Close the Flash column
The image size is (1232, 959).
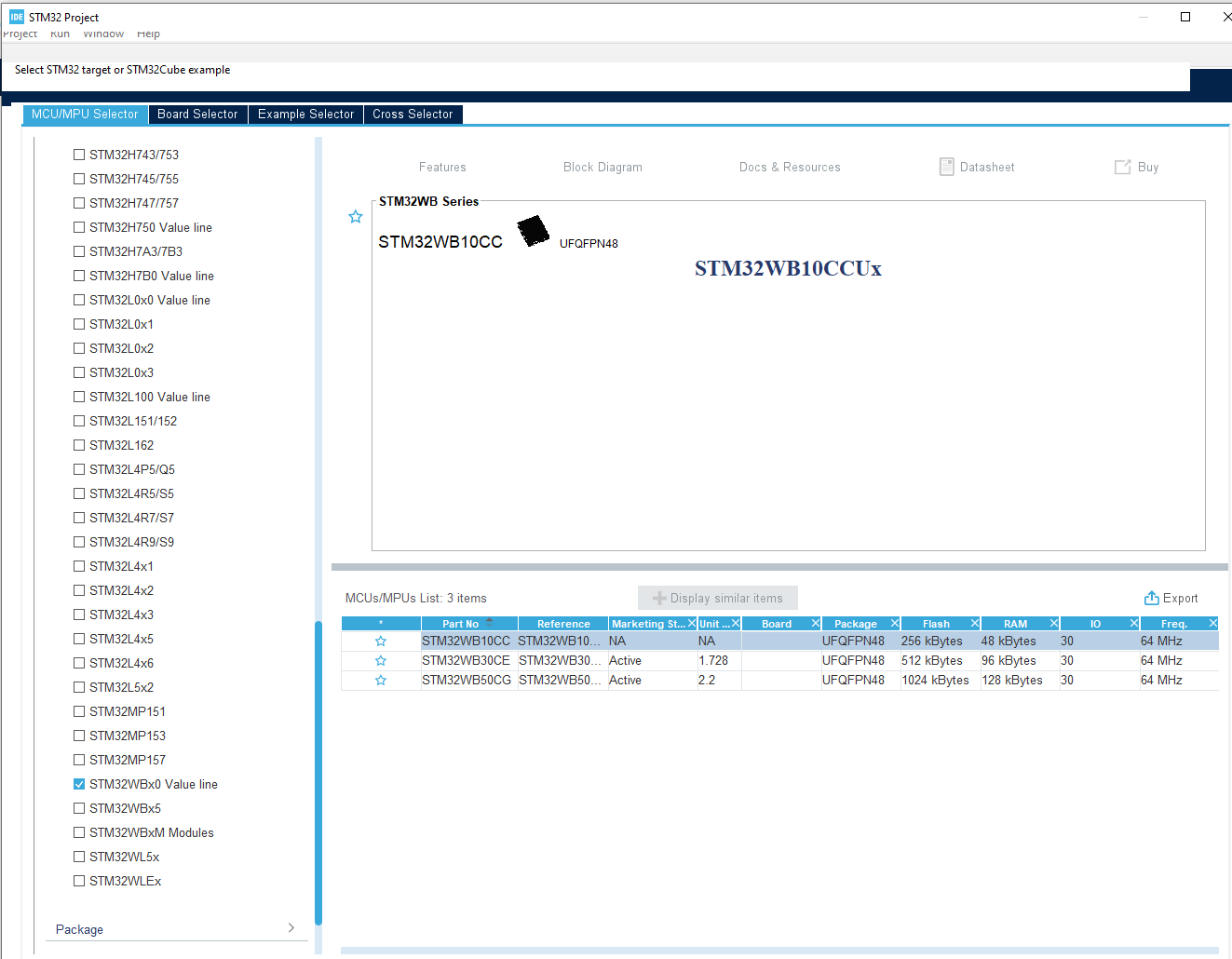click(x=975, y=623)
